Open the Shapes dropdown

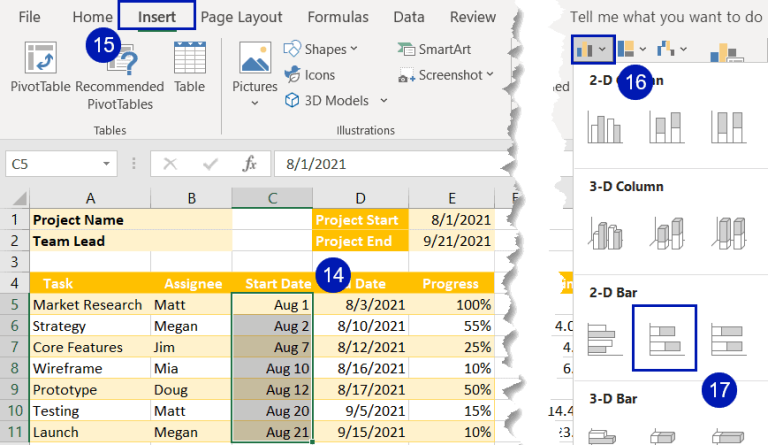click(320, 49)
